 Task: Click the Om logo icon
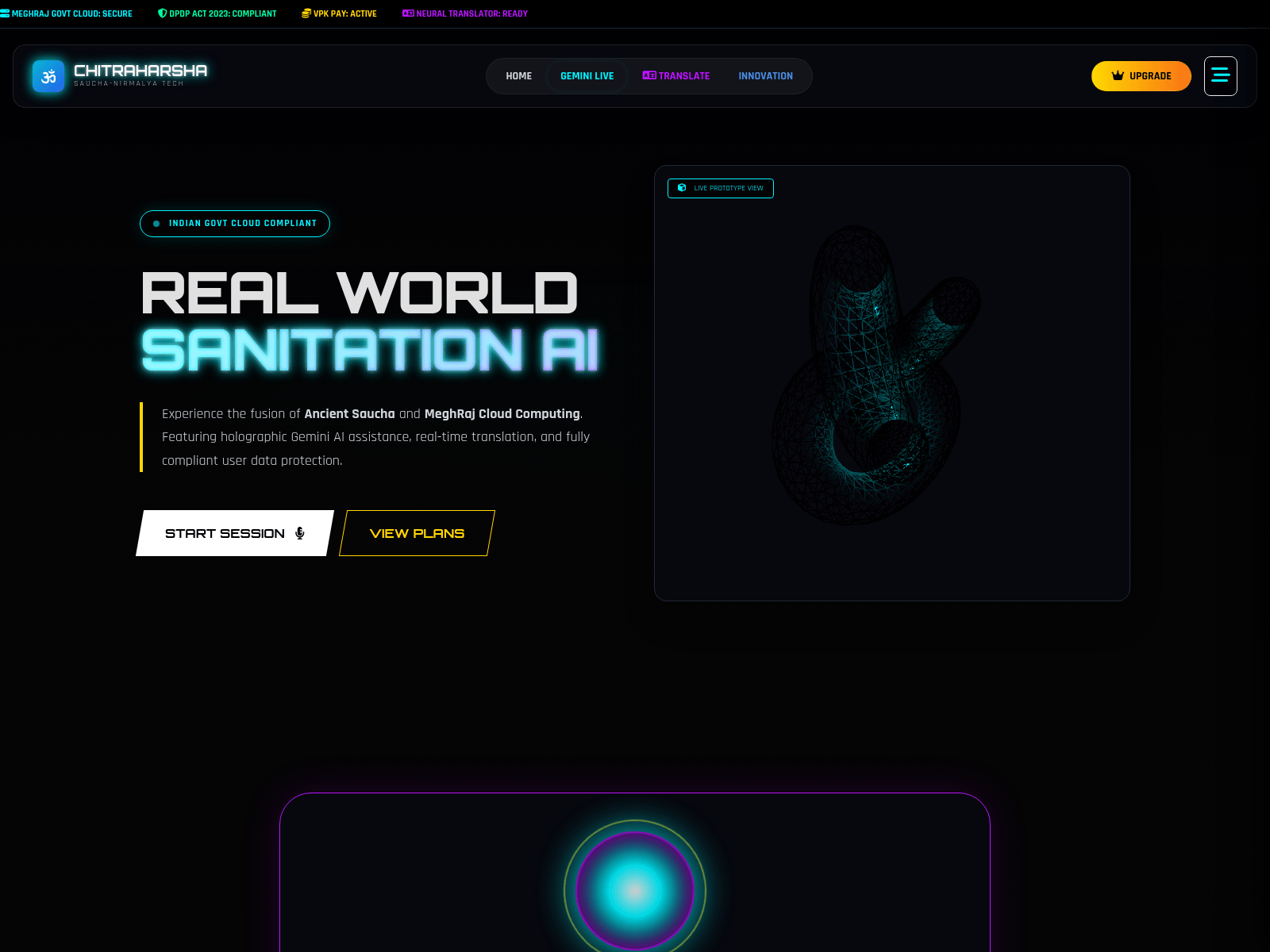tap(48, 76)
